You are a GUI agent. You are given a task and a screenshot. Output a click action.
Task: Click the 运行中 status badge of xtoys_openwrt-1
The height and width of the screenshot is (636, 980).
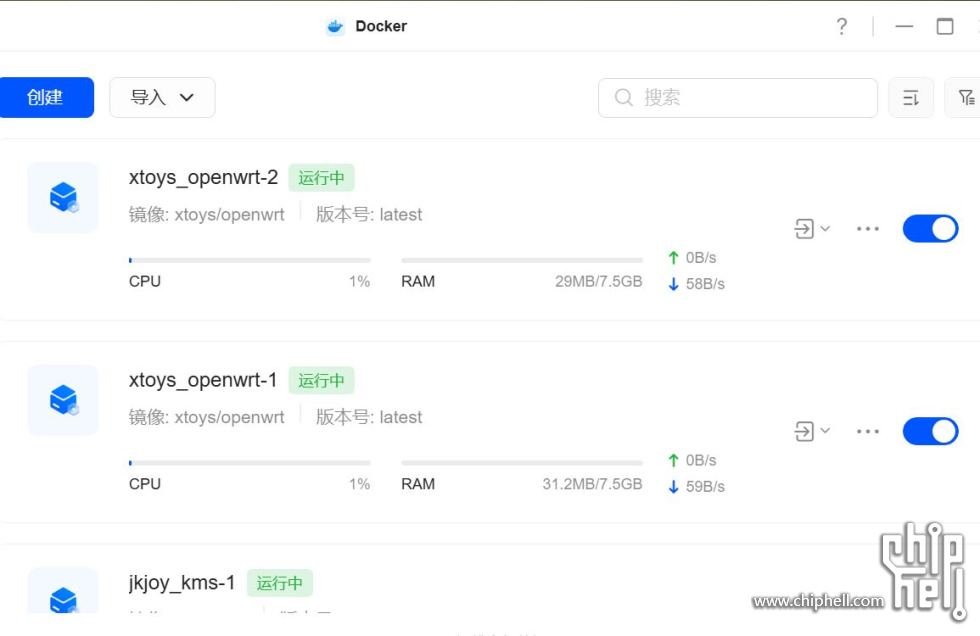coord(321,380)
